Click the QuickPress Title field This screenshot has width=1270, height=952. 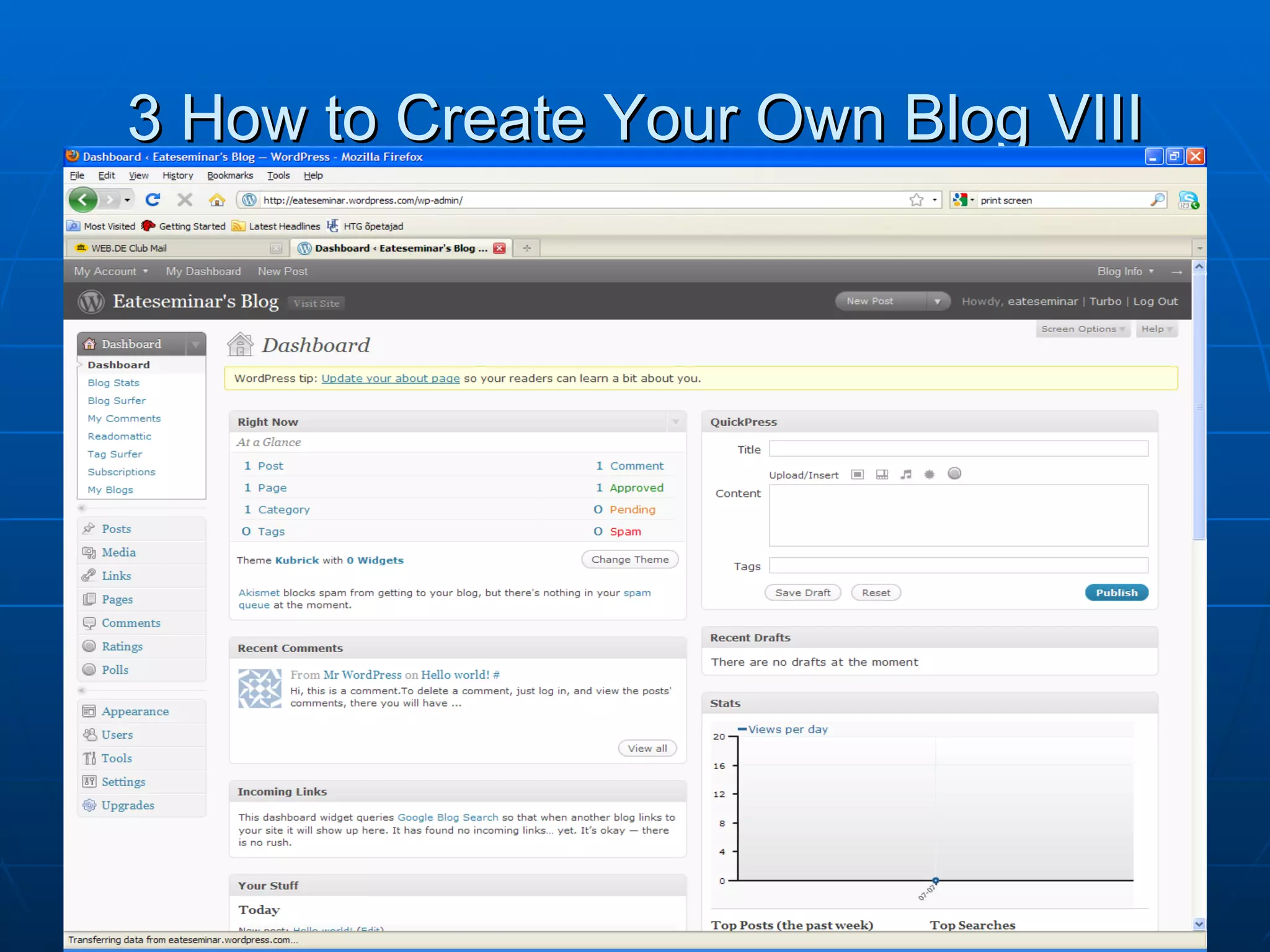[959, 449]
